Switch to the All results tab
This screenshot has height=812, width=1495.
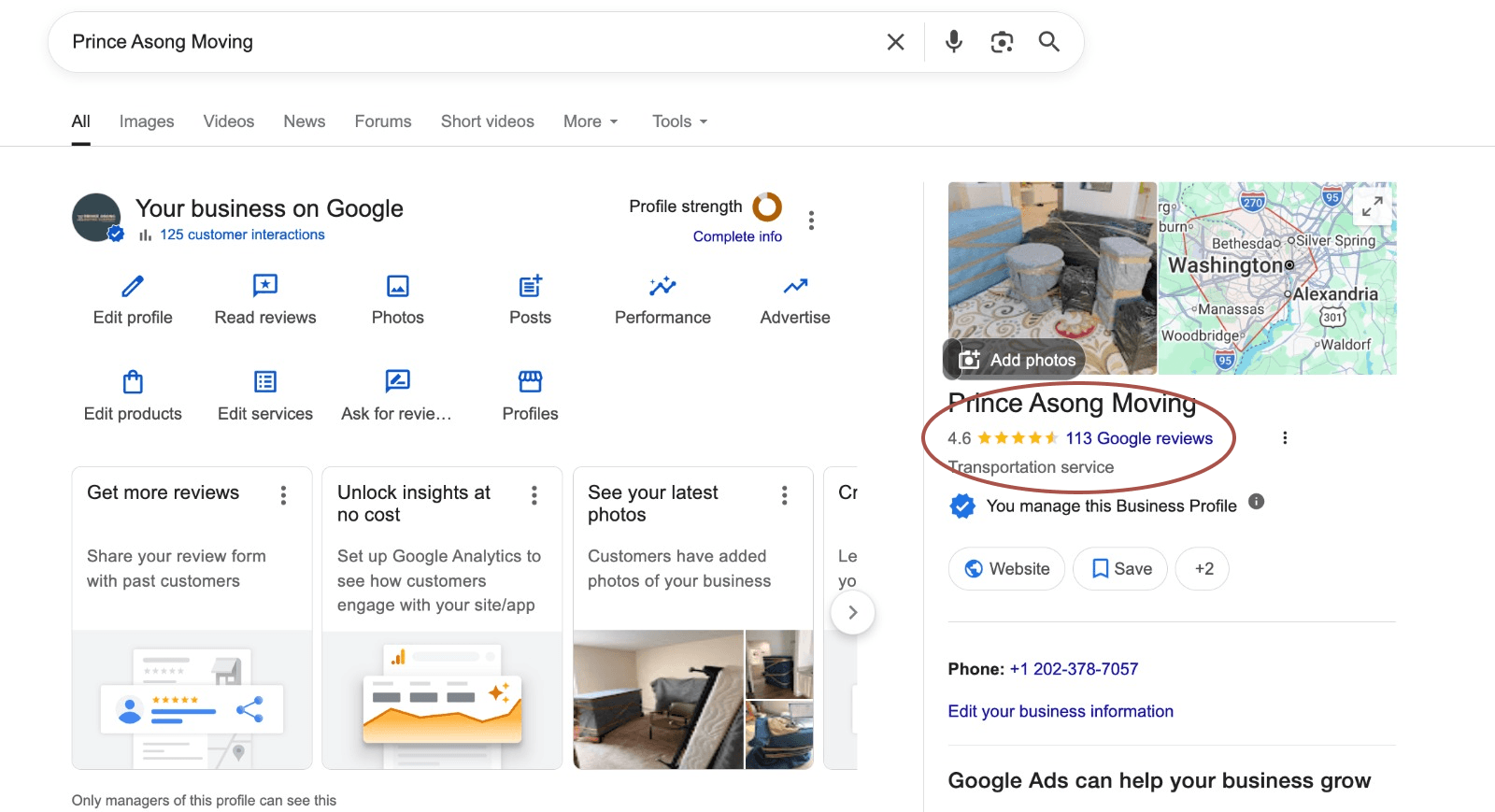pyautogui.click(x=81, y=121)
